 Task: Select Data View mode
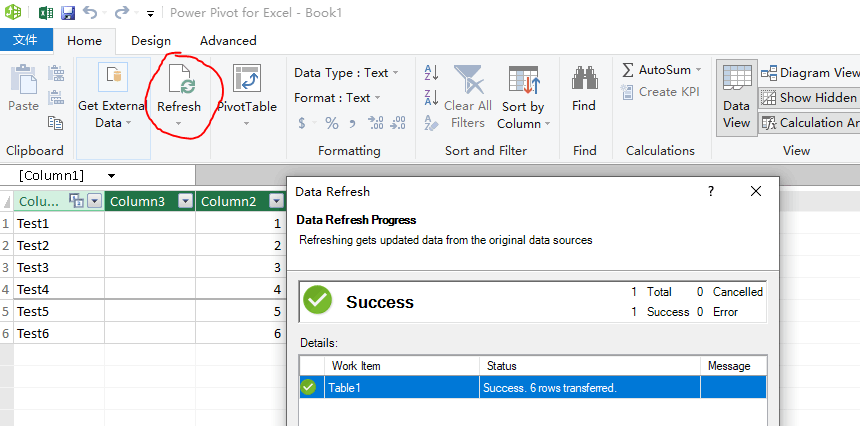coord(737,98)
